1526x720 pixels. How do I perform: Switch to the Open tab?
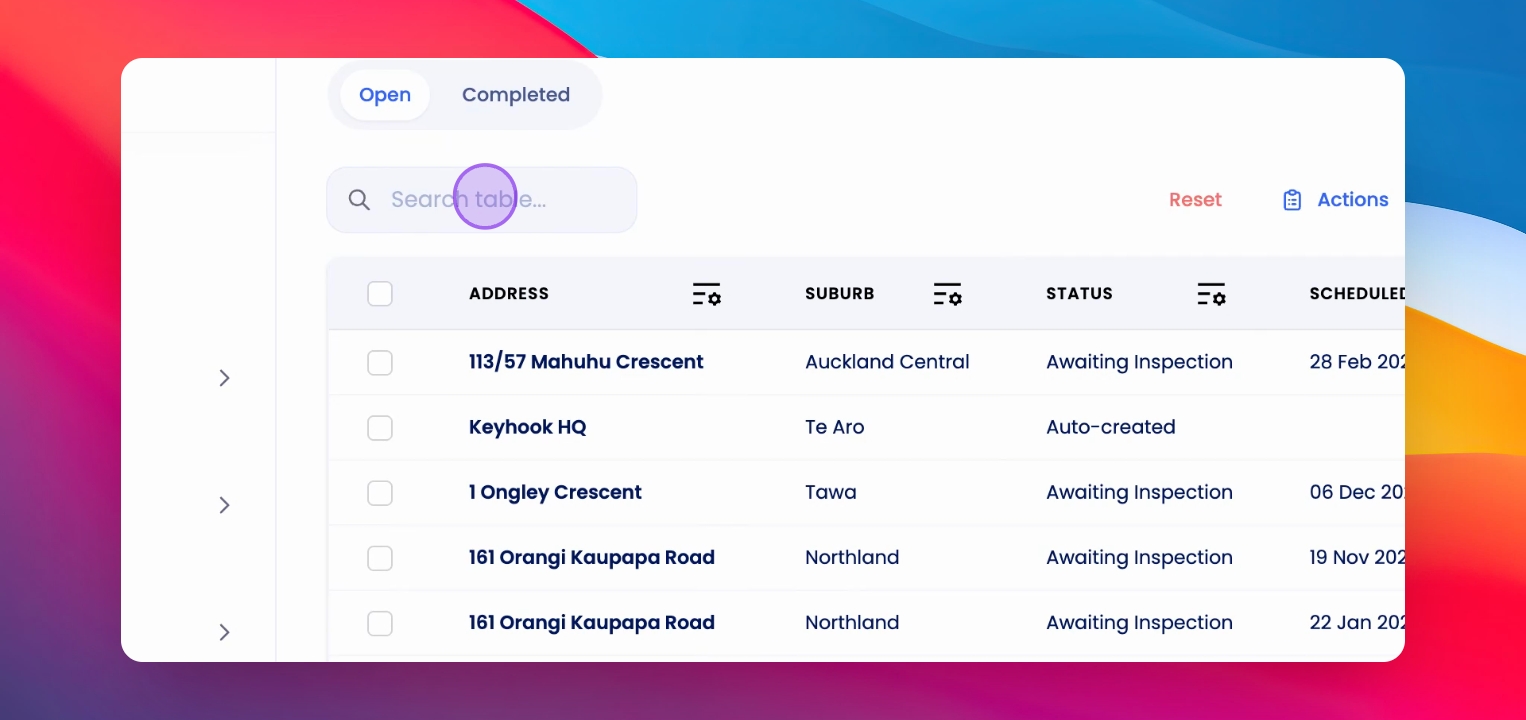click(x=385, y=95)
